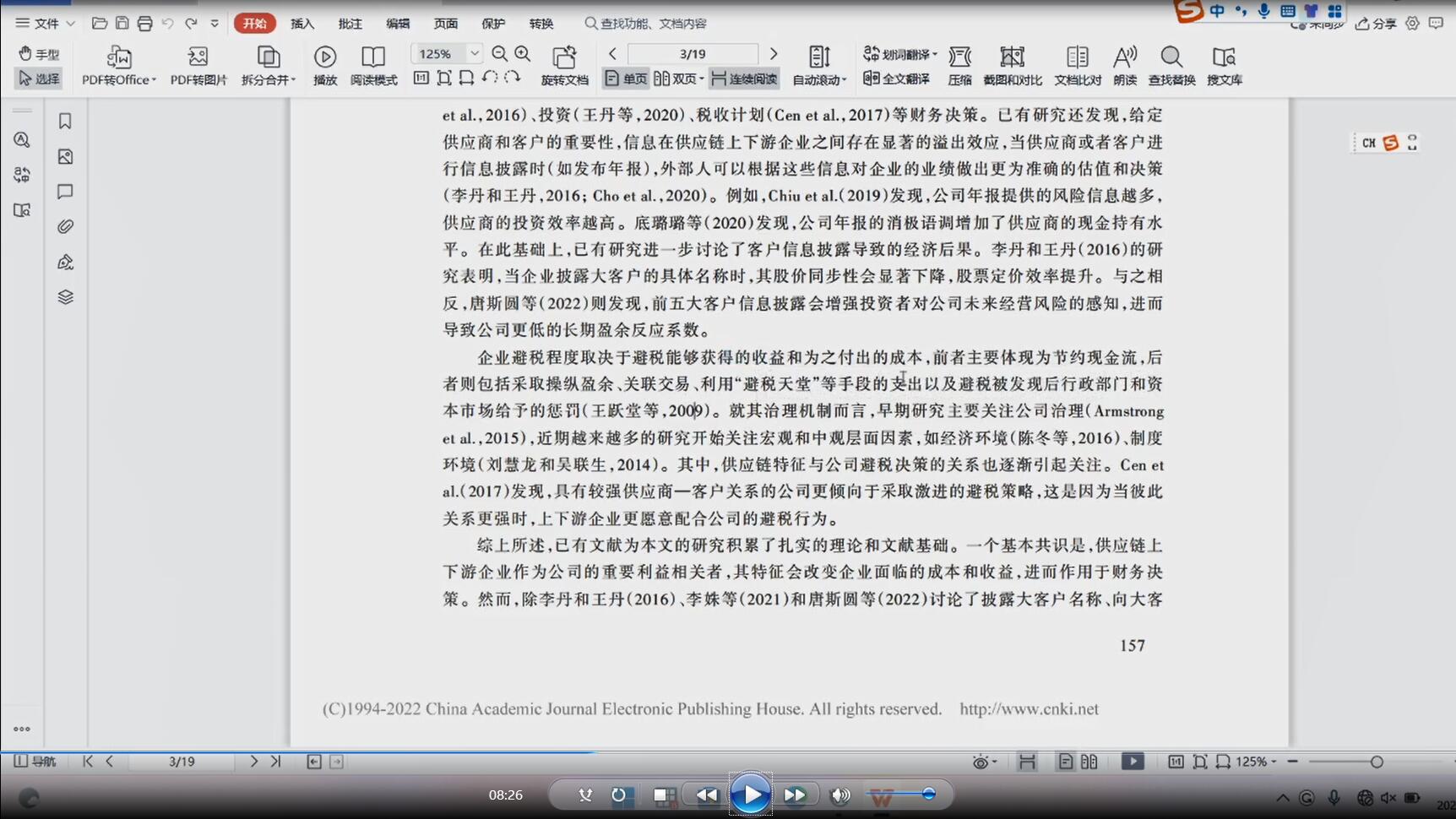The image size is (1456, 819).
Task: Switch to 页面 ribbon tab
Action: tap(446, 24)
